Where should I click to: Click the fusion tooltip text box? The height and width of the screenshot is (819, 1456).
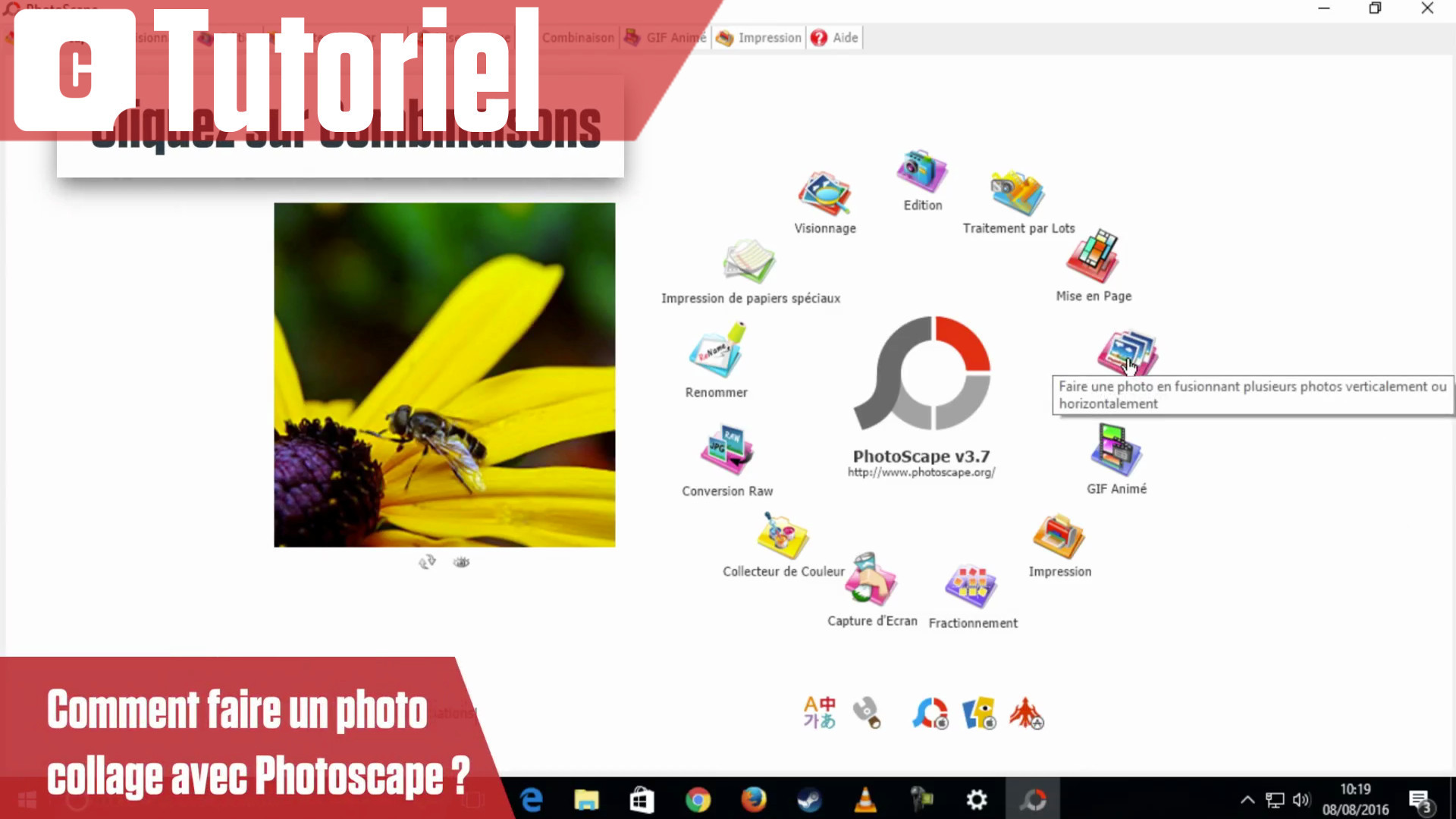click(x=1251, y=394)
